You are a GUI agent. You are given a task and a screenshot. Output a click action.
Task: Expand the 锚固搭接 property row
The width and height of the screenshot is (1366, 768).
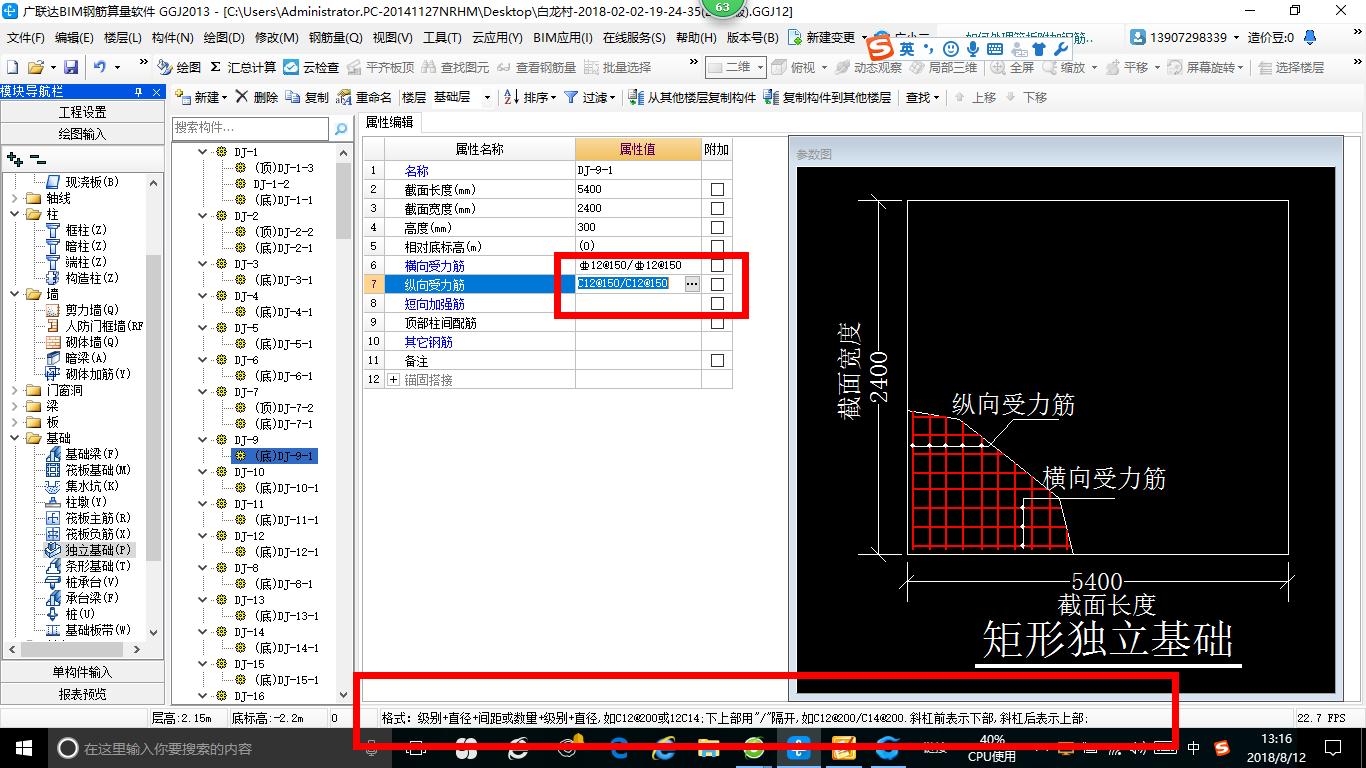tap(393, 380)
